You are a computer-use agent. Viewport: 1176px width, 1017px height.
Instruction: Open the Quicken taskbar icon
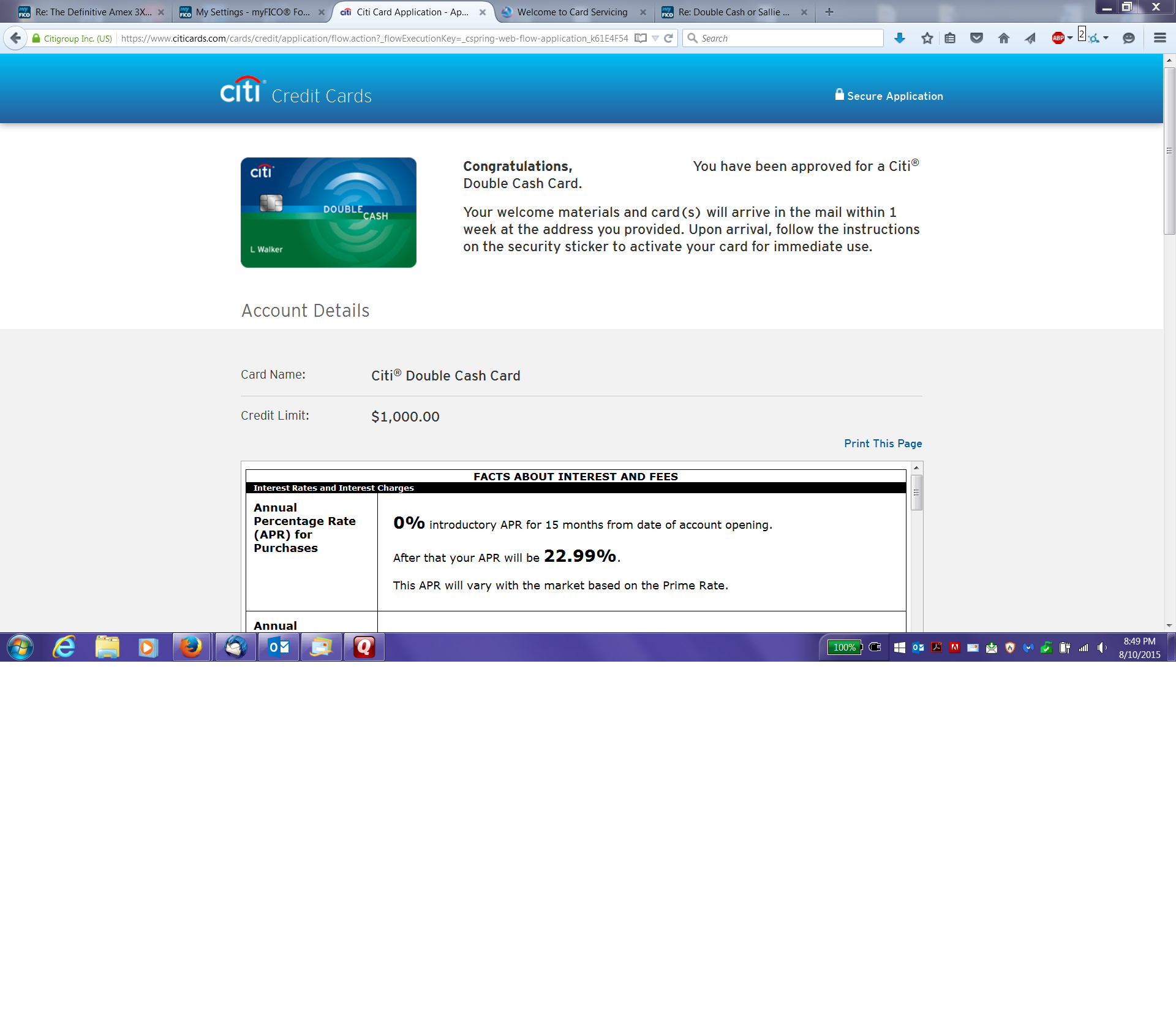tap(364, 647)
